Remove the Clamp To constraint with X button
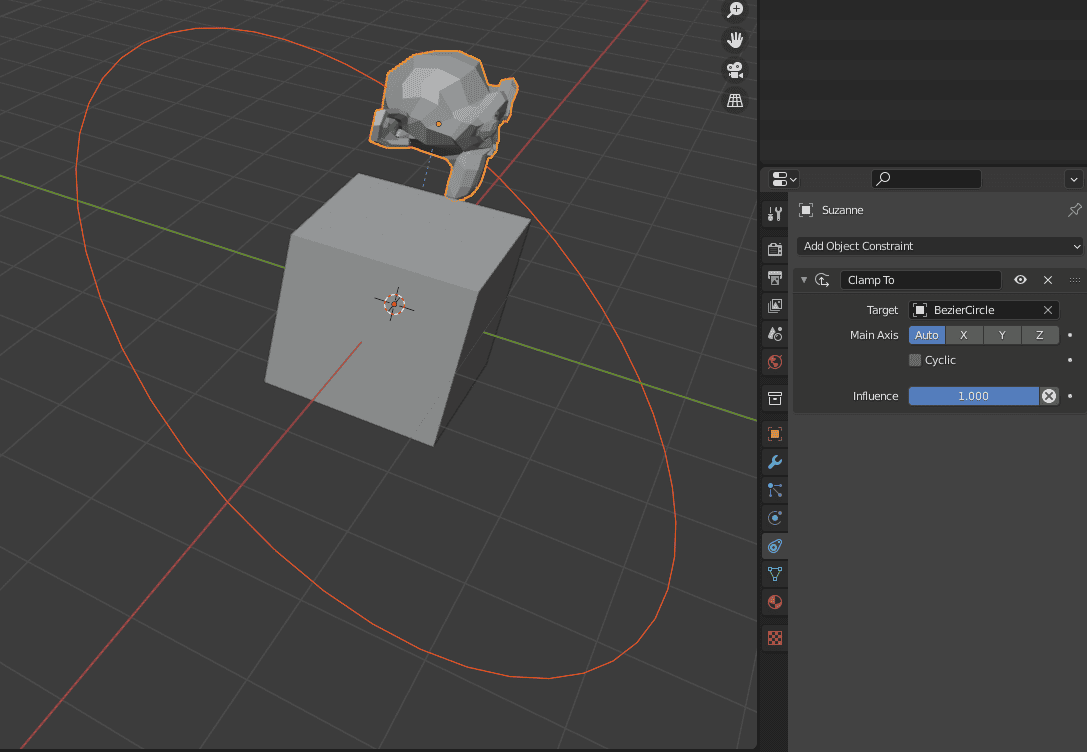The height and width of the screenshot is (752, 1087). coord(1047,280)
